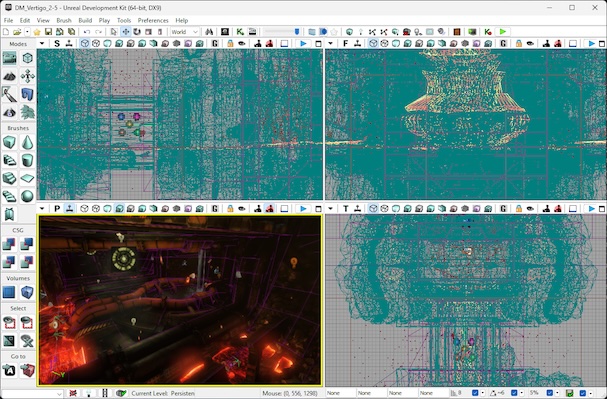Play level in editor green arrow
Image resolution: width=607 pixels, height=399 pixels.
(503, 32)
